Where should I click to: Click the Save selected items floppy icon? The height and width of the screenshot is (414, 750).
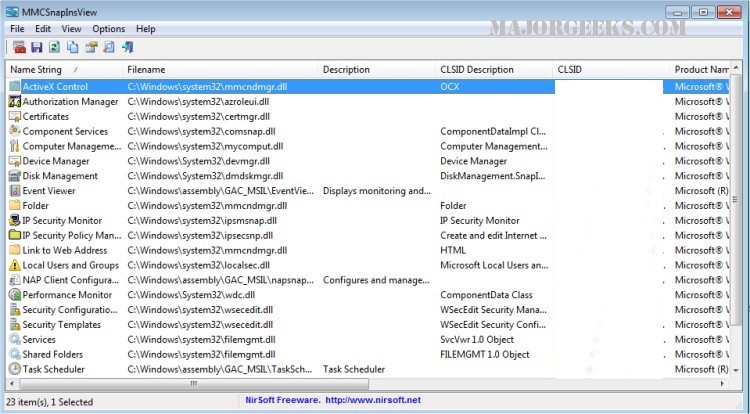point(37,47)
